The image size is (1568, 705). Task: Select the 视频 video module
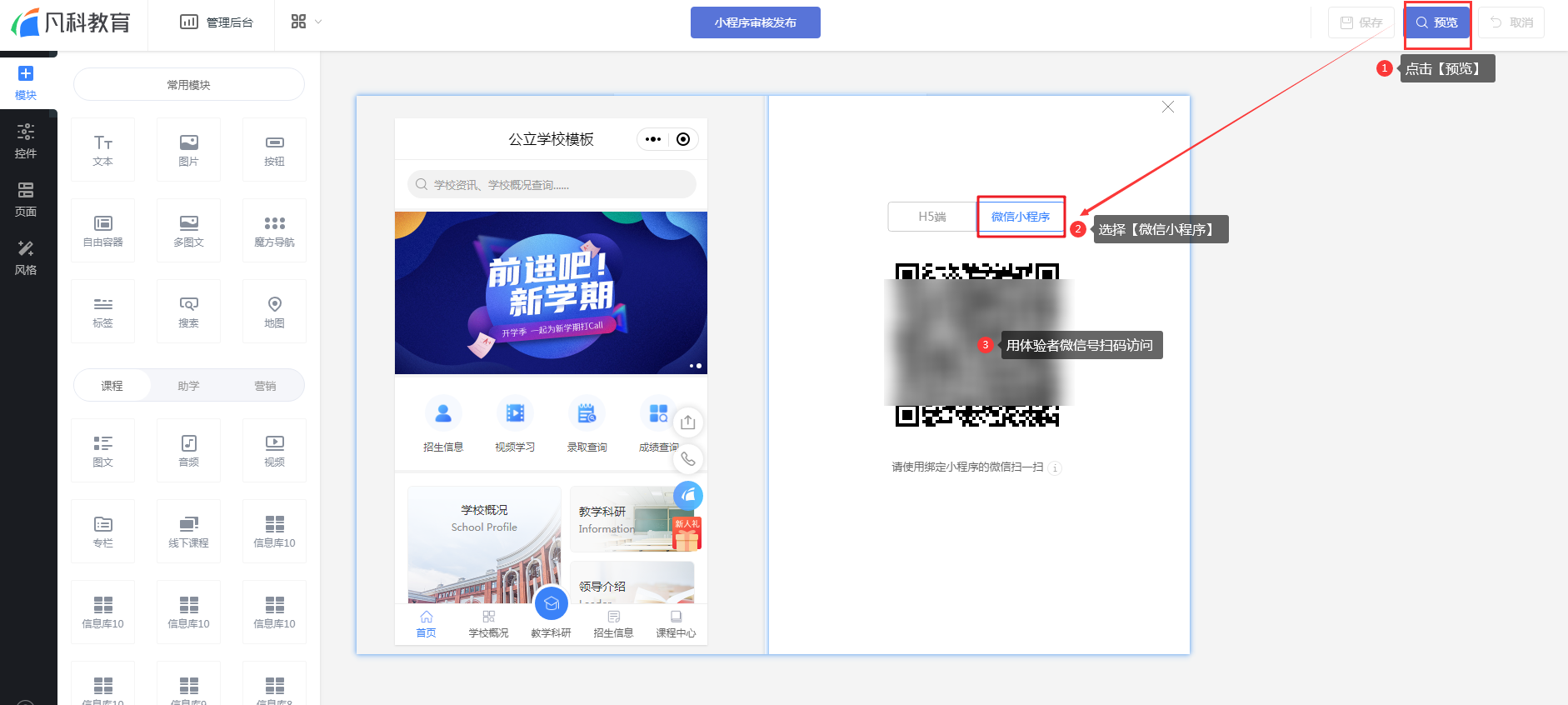[274, 451]
